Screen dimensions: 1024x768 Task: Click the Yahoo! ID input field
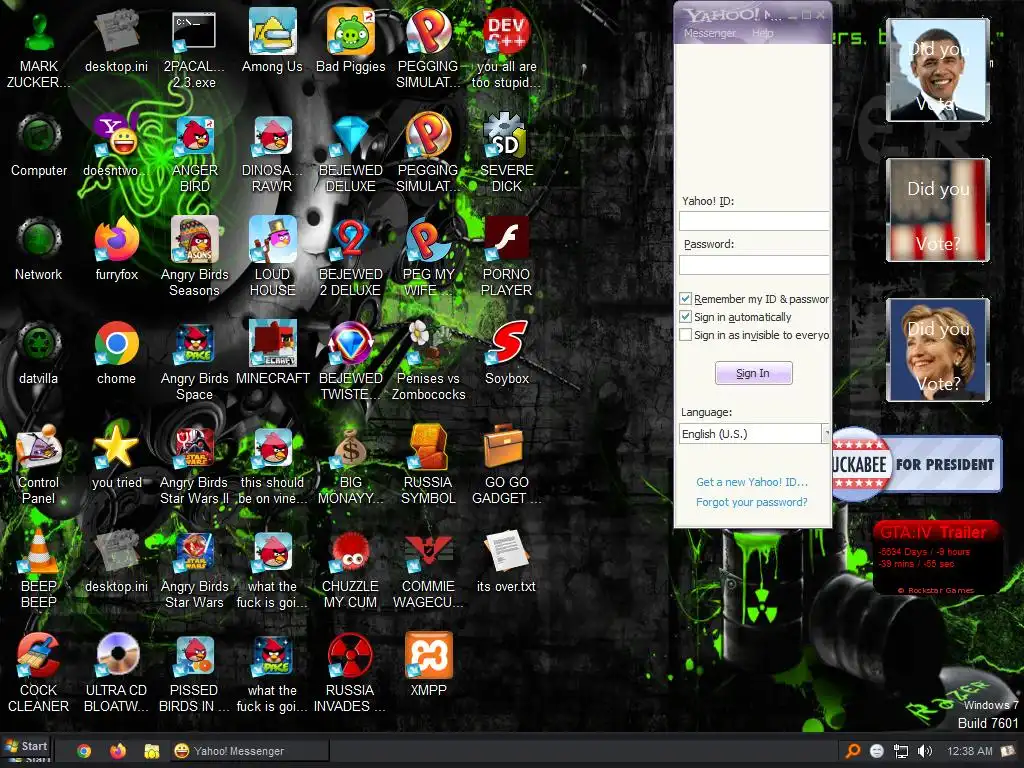click(754, 221)
